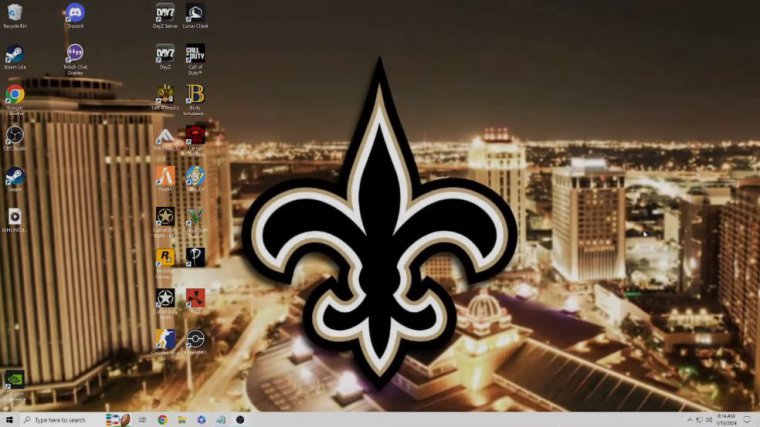Image resolution: width=760 pixels, height=427 pixels.
Task: Open the notification center in the taskbar
Action: (x=747, y=420)
